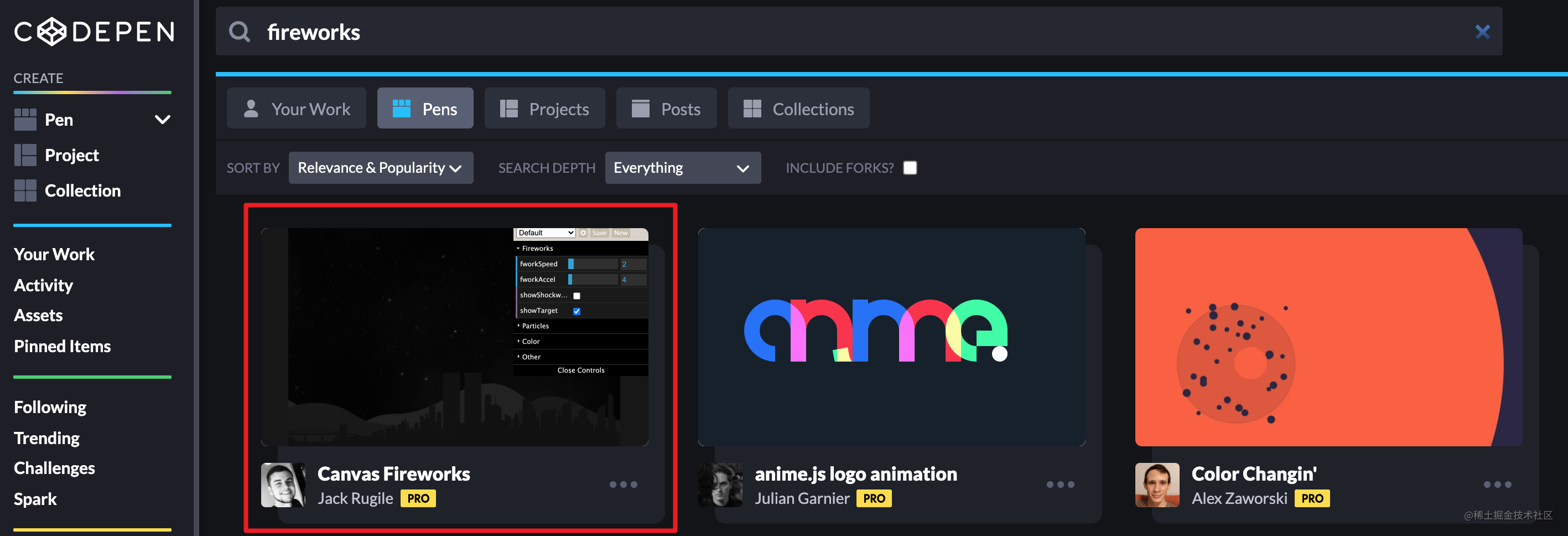
Task: Expand the Pen options chevron
Action: (163, 120)
